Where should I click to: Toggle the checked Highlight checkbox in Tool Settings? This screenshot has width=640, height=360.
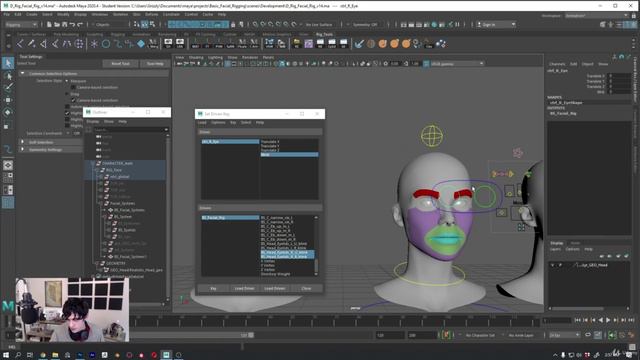[x=67, y=113]
